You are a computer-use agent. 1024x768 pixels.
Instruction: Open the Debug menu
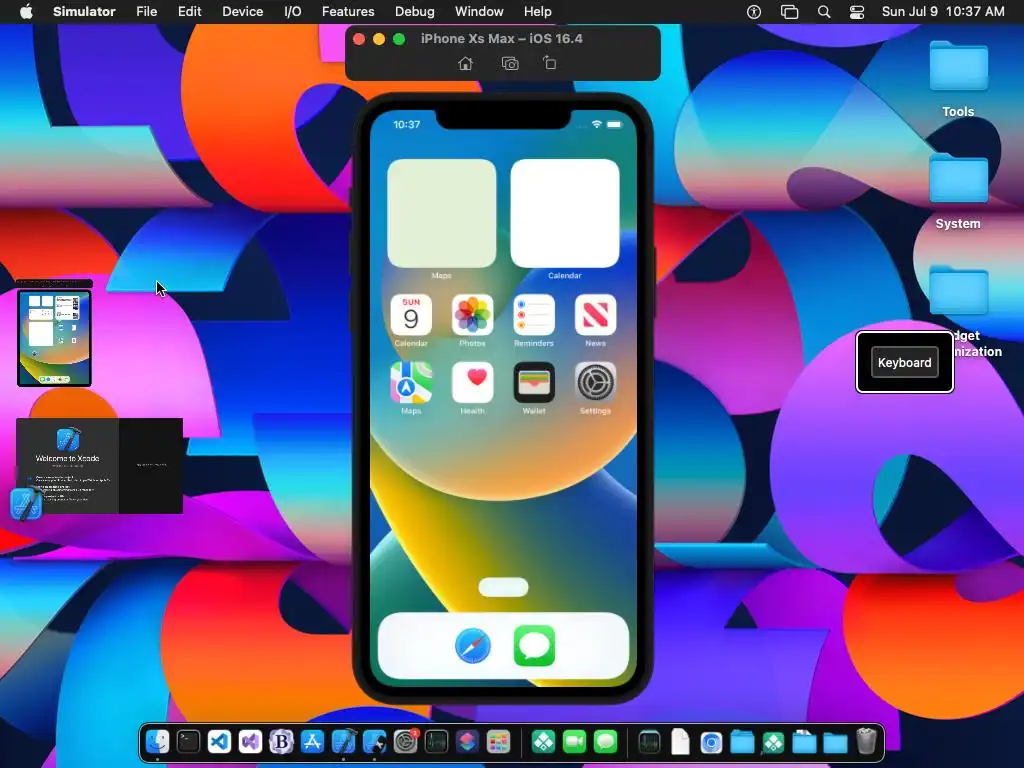click(414, 12)
